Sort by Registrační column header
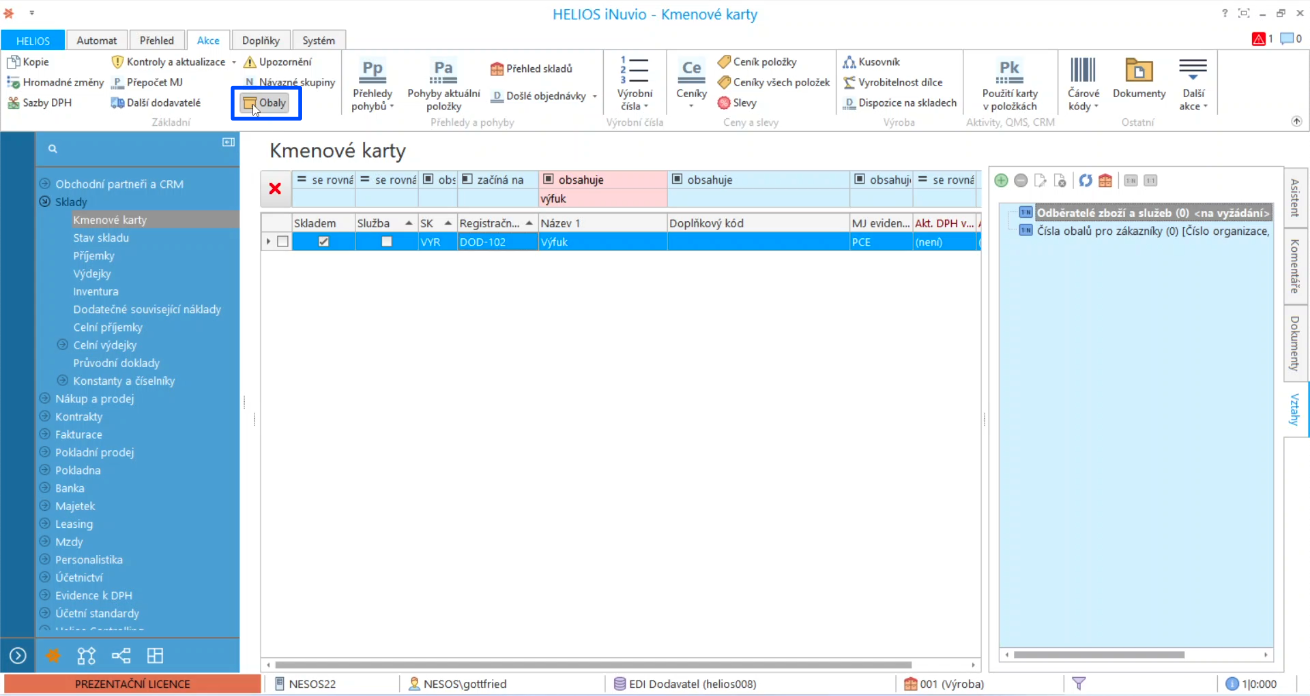The height and width of the screenshot is (696, 1310). [497, 223]
